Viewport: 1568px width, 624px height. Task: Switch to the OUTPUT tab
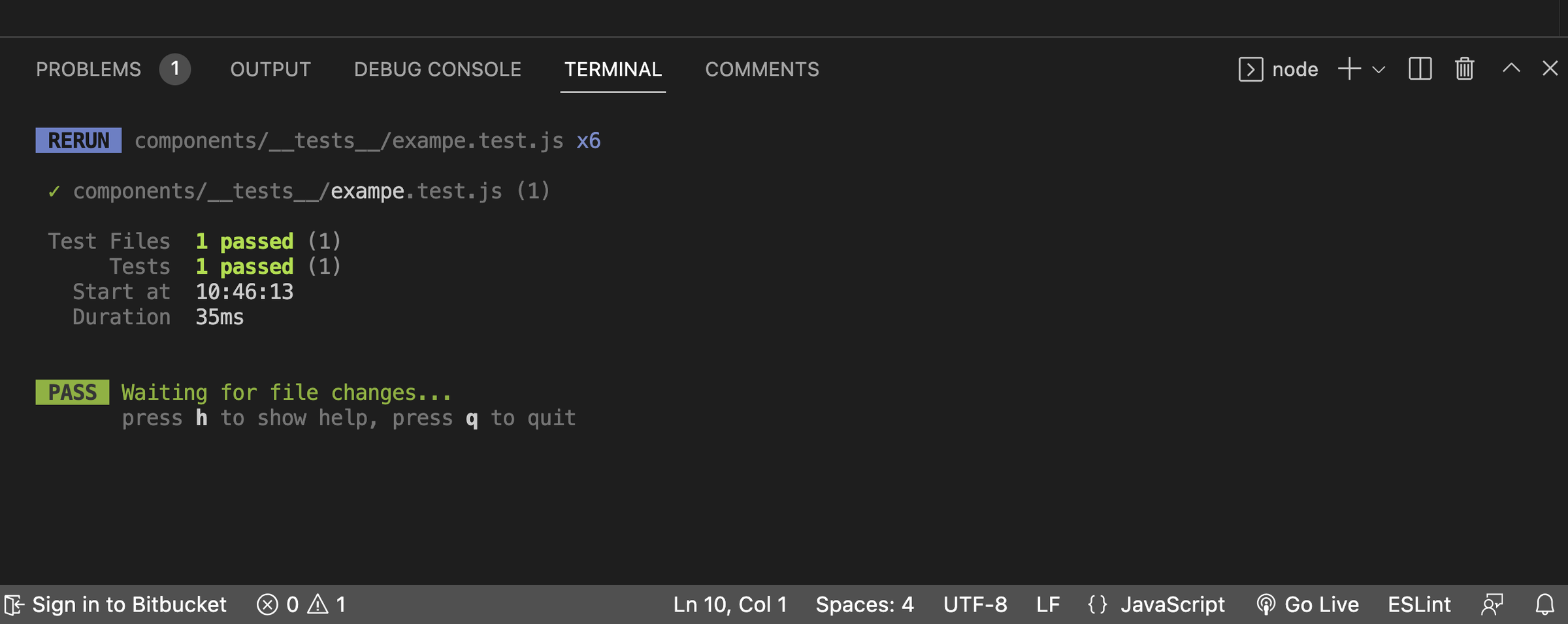coord(270,69)
